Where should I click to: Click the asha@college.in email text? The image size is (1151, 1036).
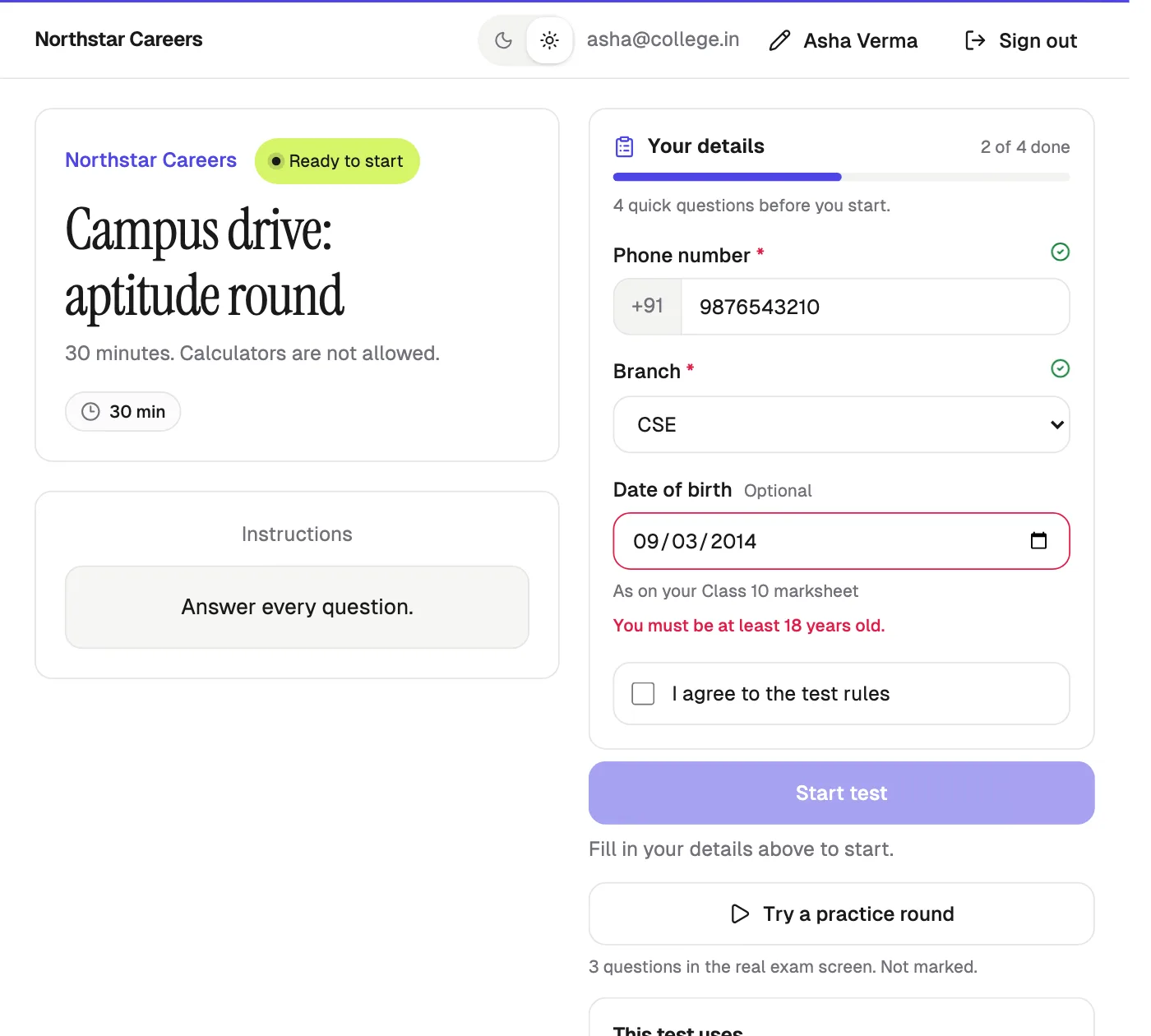click(x=663, y=39)
